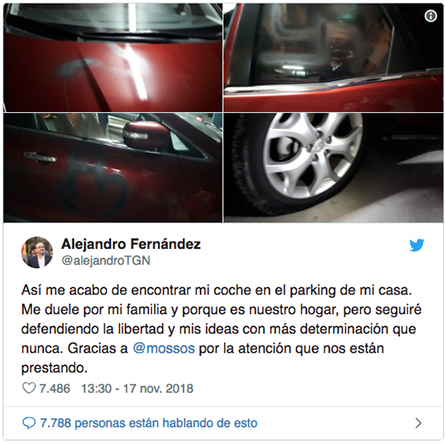
Task: Click the Alejandro Fernández display name
Action: [x=131, y=244]
